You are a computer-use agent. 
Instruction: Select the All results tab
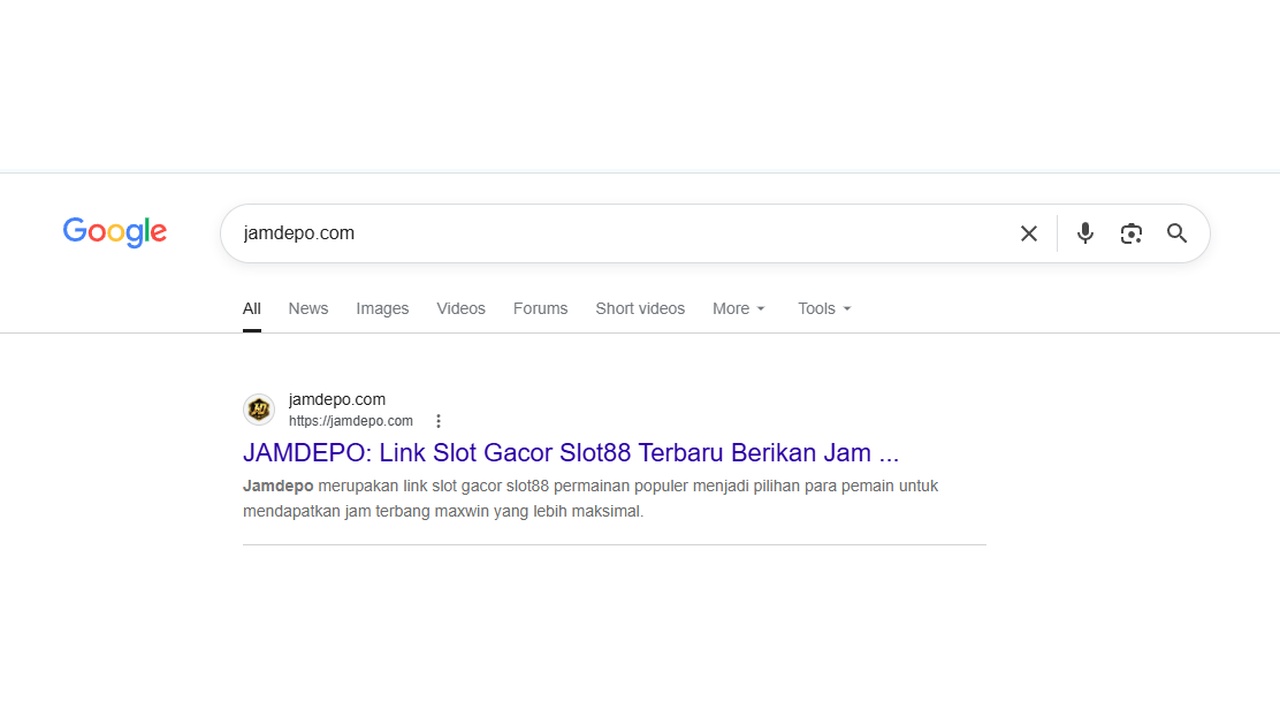[252, 308]
